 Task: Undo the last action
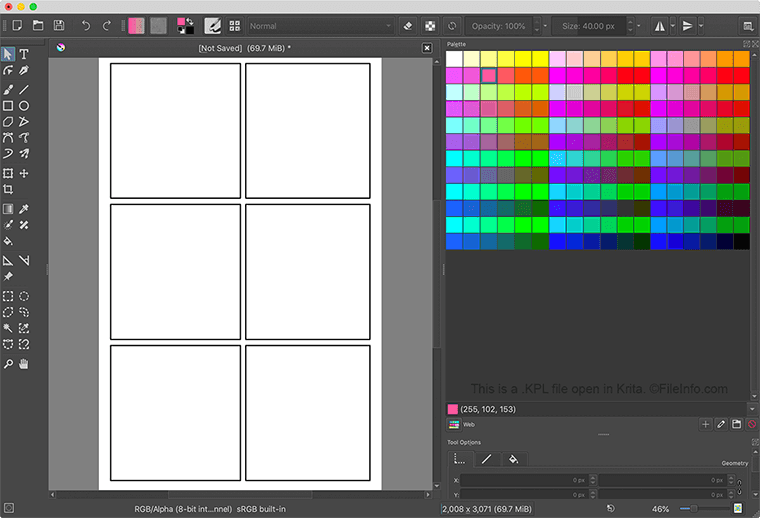[86, 25]
